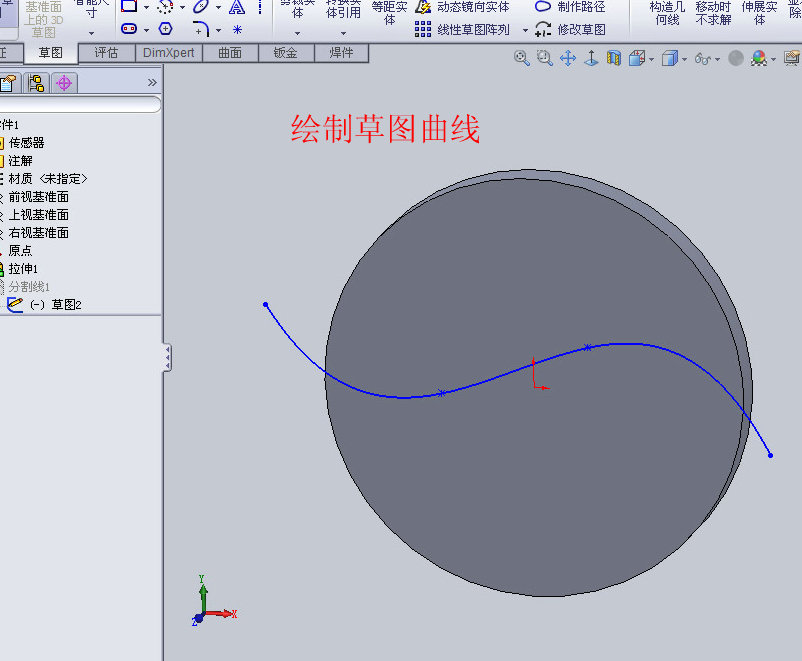The image size is (802, 661).
Task: Click the panel collapse handle on divider
Action: (x=167, y=357)
